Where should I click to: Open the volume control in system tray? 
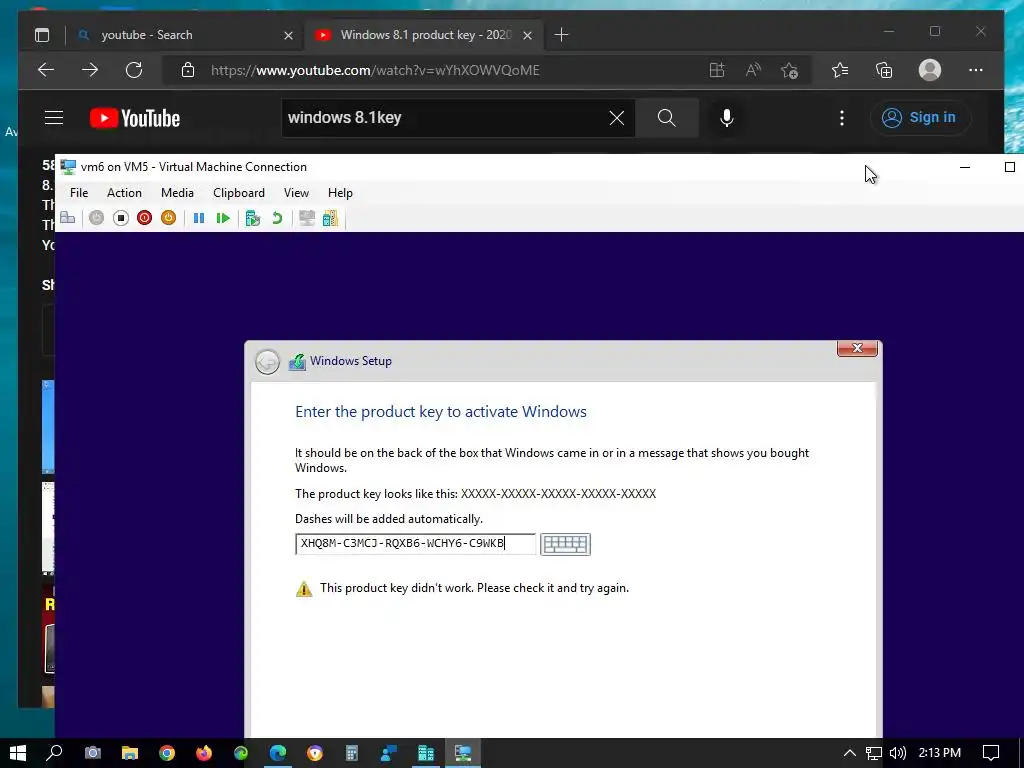coord(898,753)
